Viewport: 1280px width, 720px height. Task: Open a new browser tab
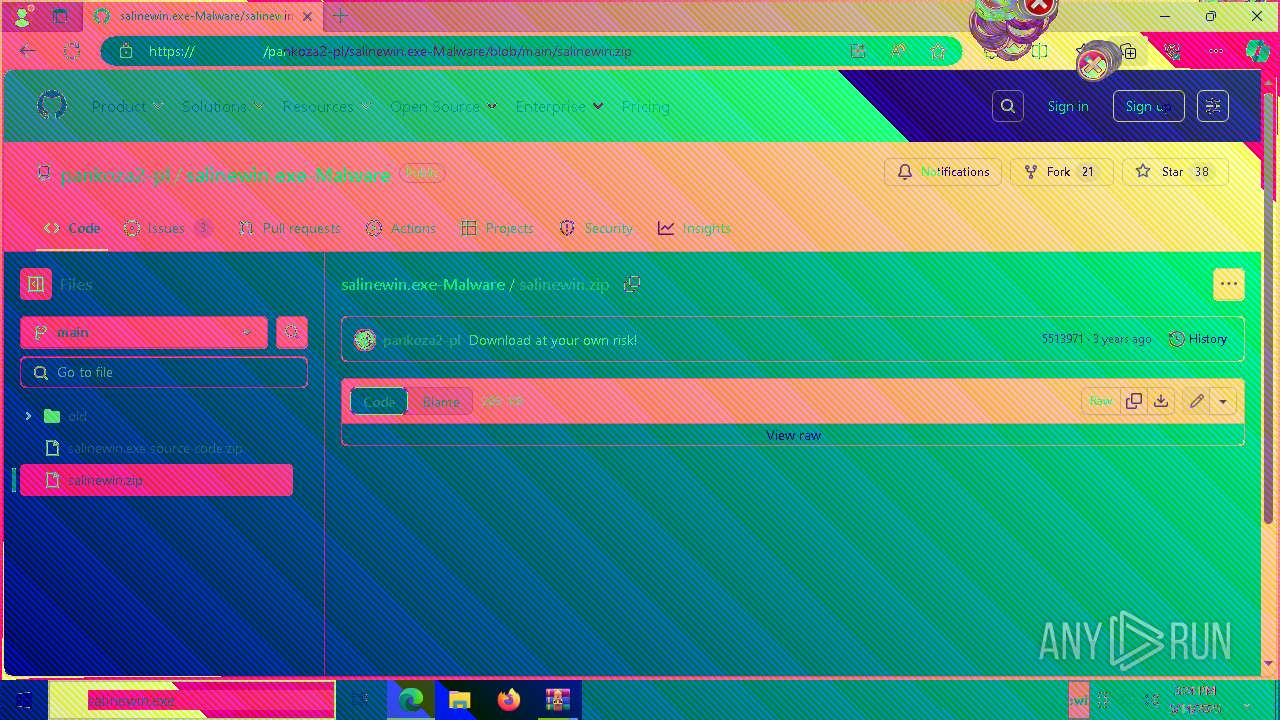[340, 16]
